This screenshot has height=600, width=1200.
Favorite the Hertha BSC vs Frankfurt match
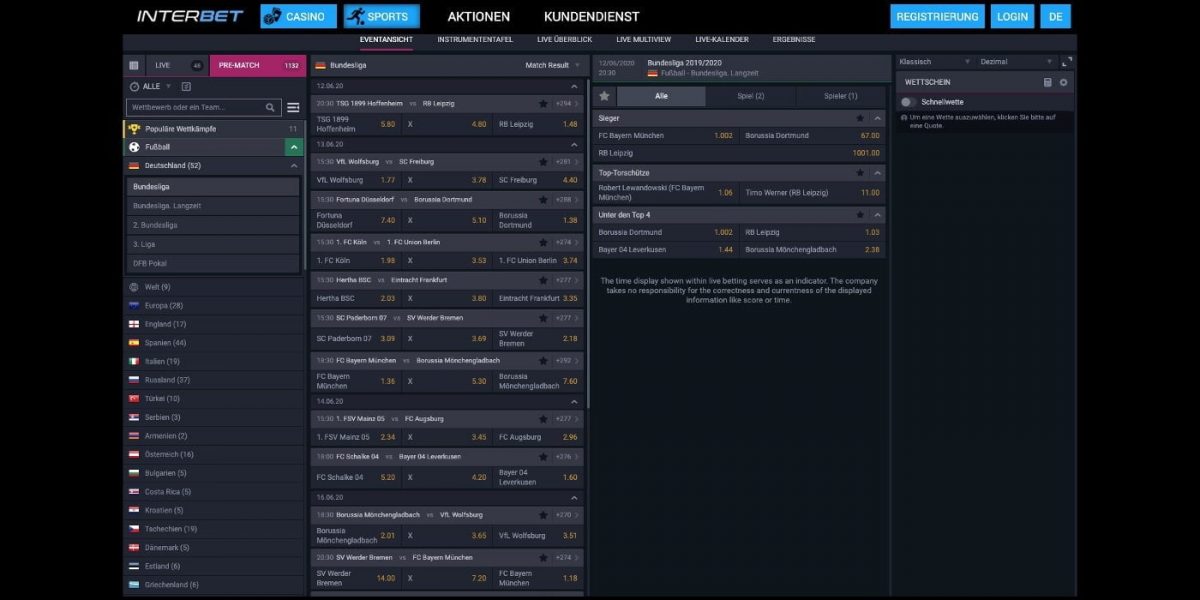click(543, 280)
